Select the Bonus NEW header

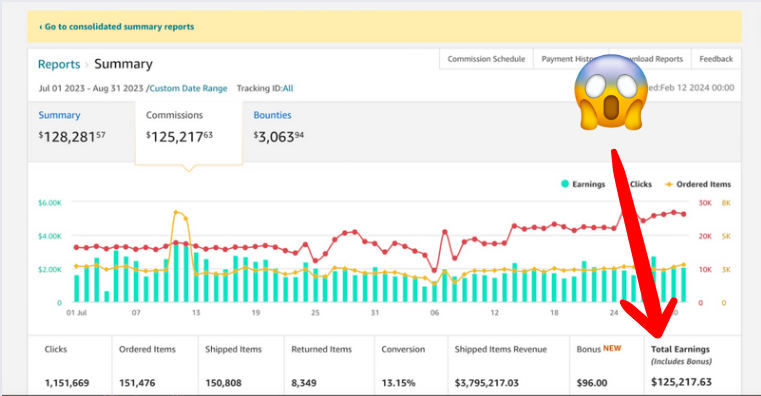point(599,348)
